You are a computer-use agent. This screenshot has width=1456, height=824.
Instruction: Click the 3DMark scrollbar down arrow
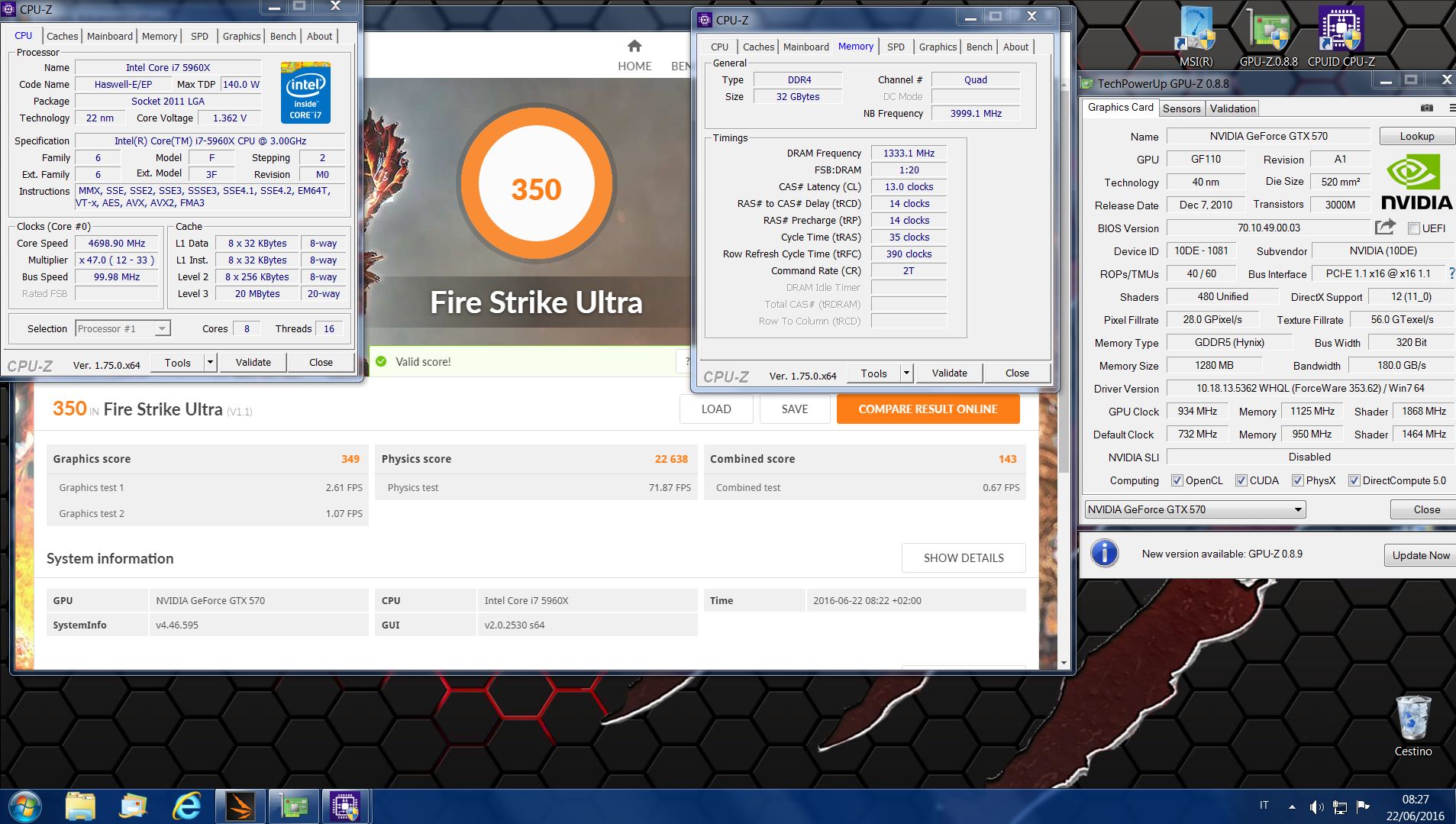1063,663
